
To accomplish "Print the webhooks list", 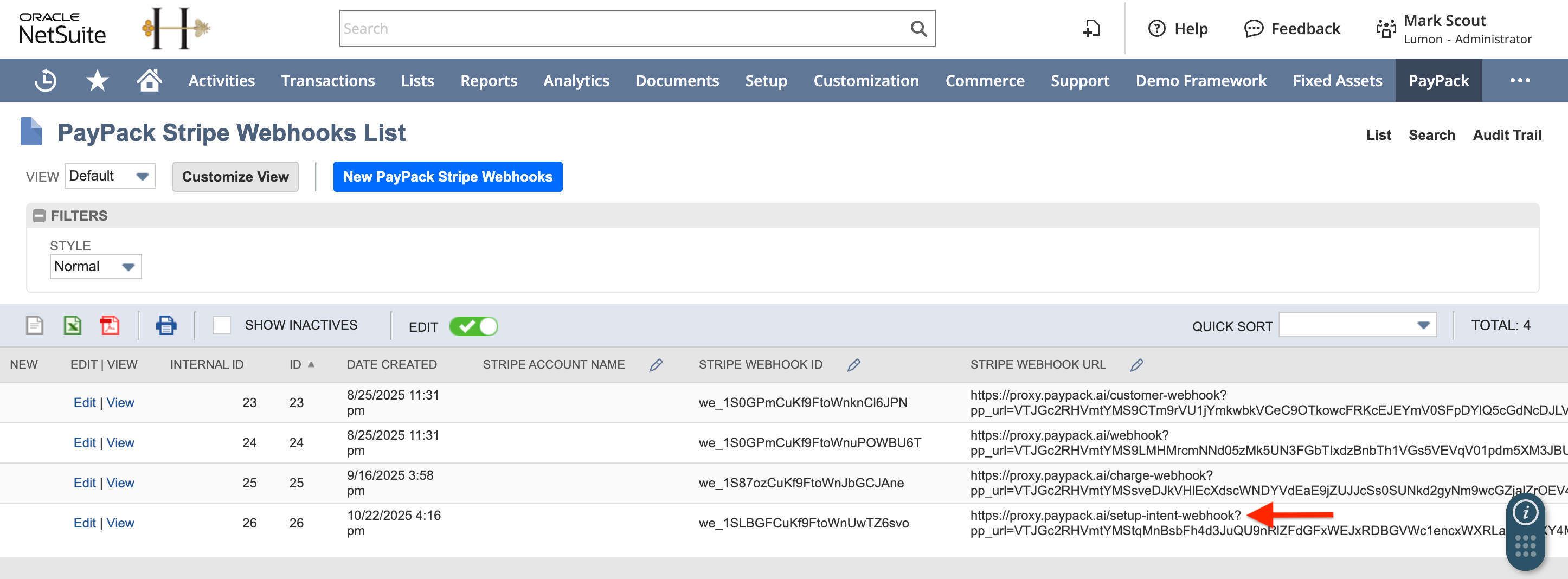I will click(165, 325).
